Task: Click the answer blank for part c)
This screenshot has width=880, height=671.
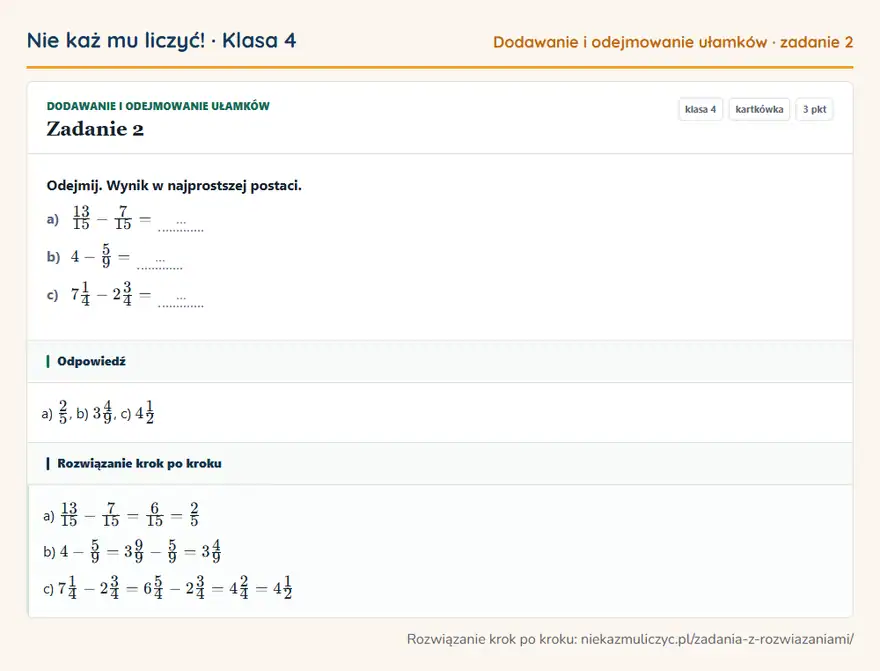Action: (181, 302)
